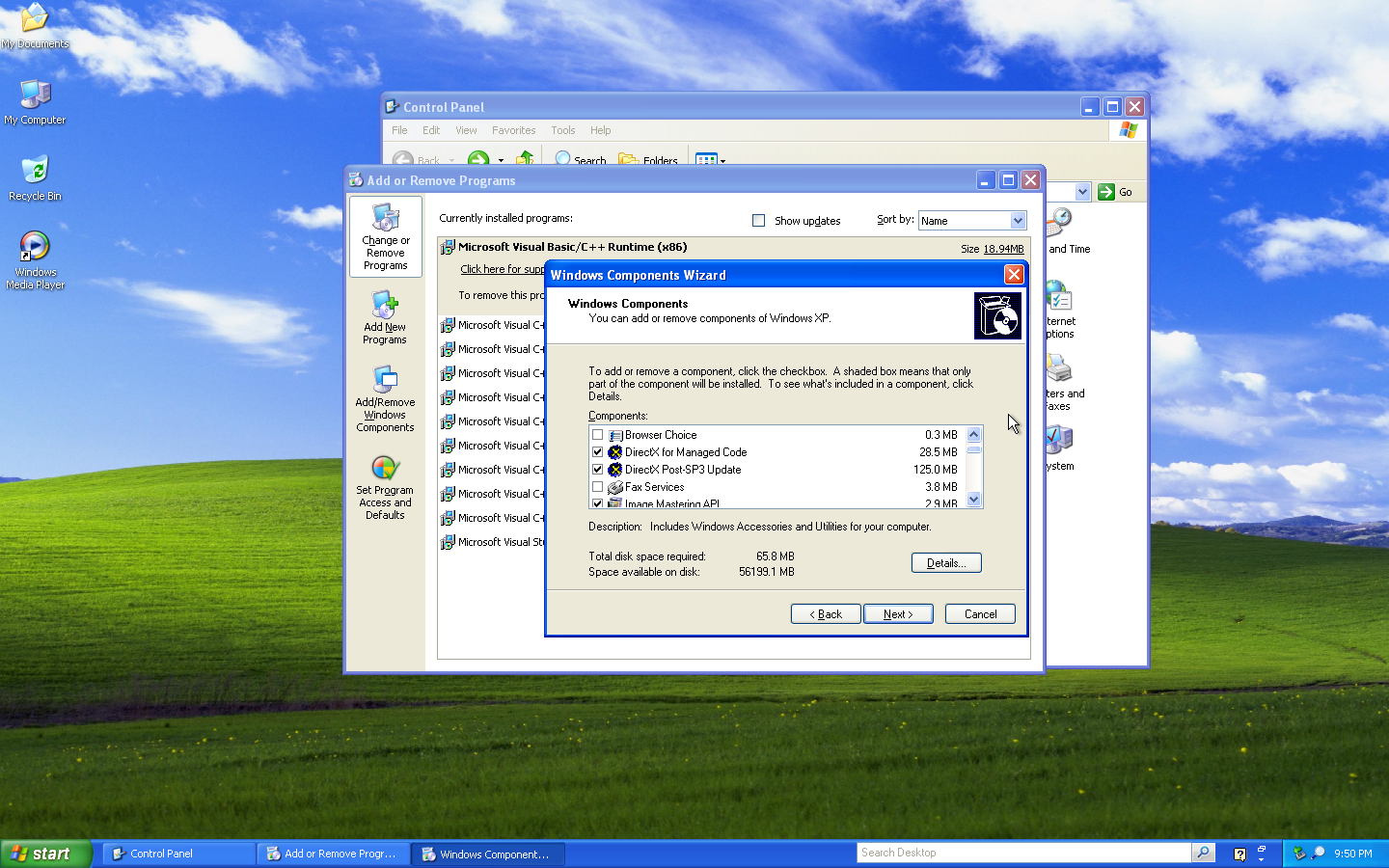Viewport: 1389px width, 868px height.
Task: Click the DirectX Post-SP3 Update icon
Action: (615, 470)
